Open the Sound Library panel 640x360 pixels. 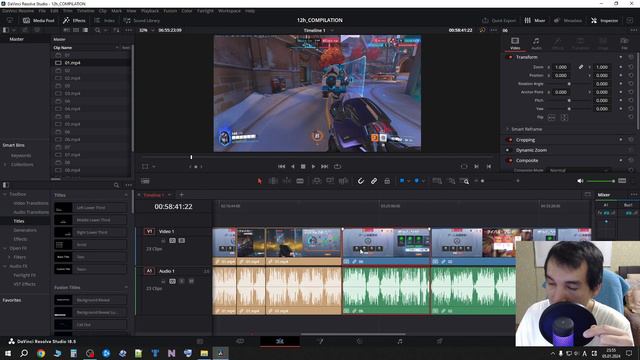coord(142,20)
